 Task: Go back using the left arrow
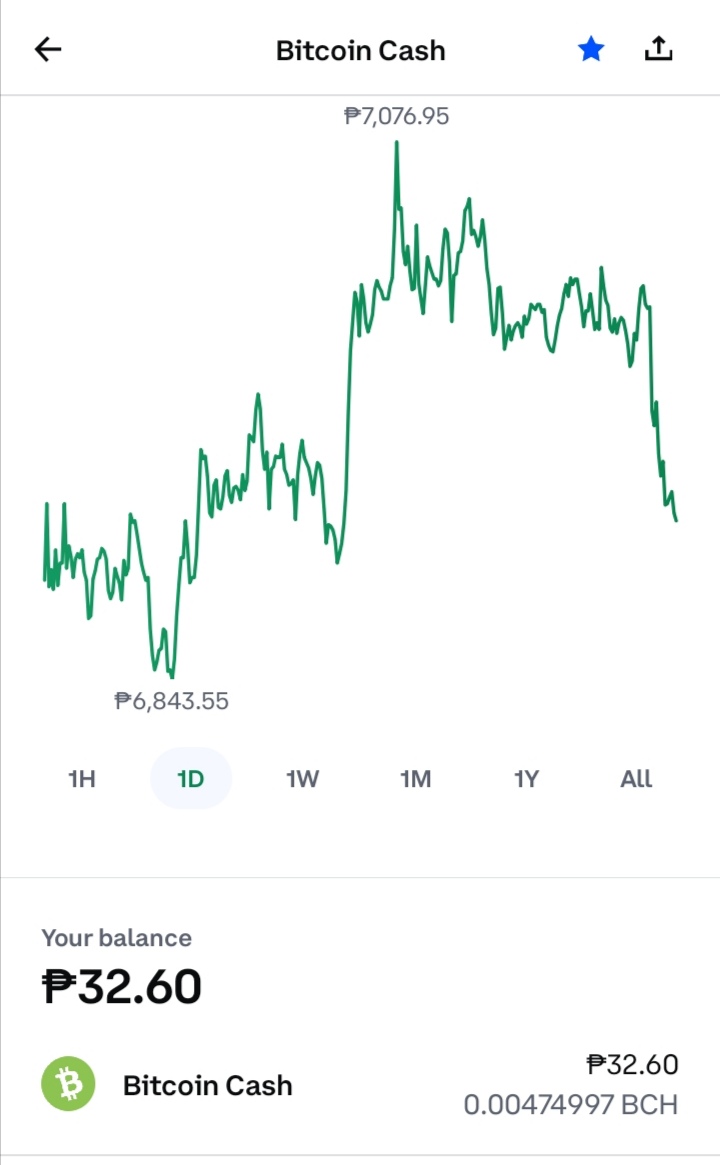pyautogui.click(x=48, y=50)
